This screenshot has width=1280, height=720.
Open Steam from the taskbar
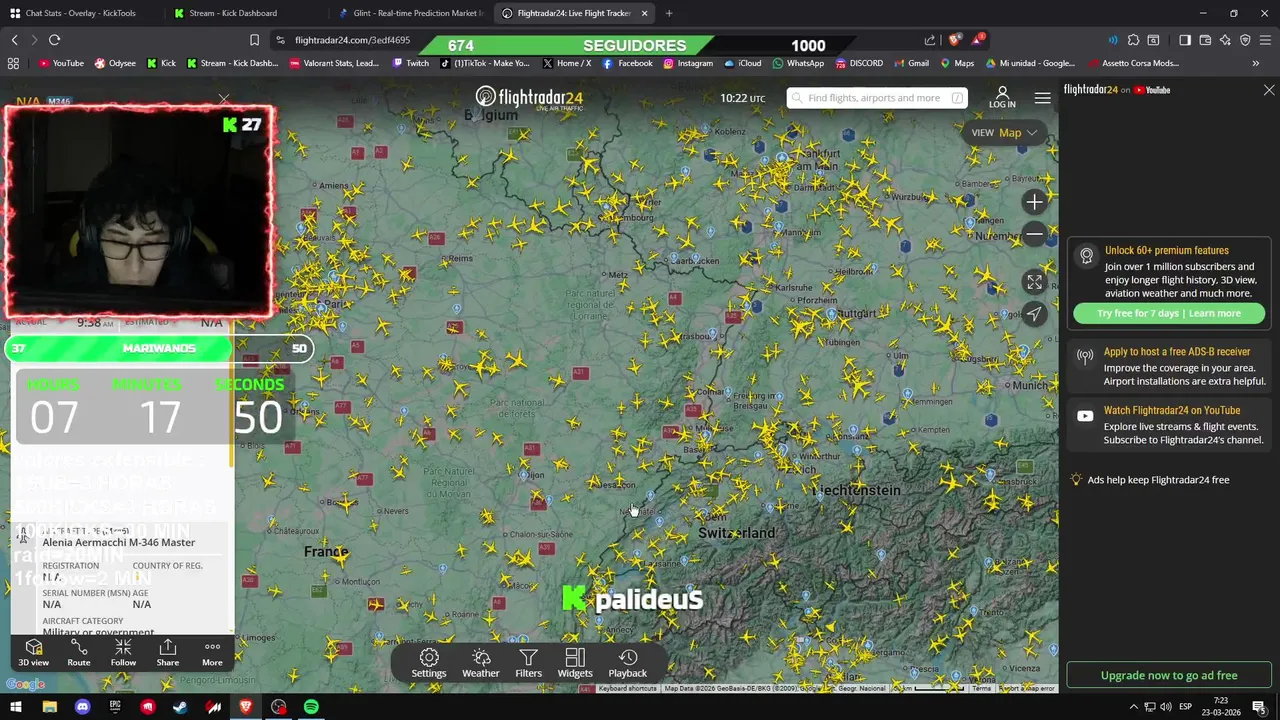(x=180, y=707)
